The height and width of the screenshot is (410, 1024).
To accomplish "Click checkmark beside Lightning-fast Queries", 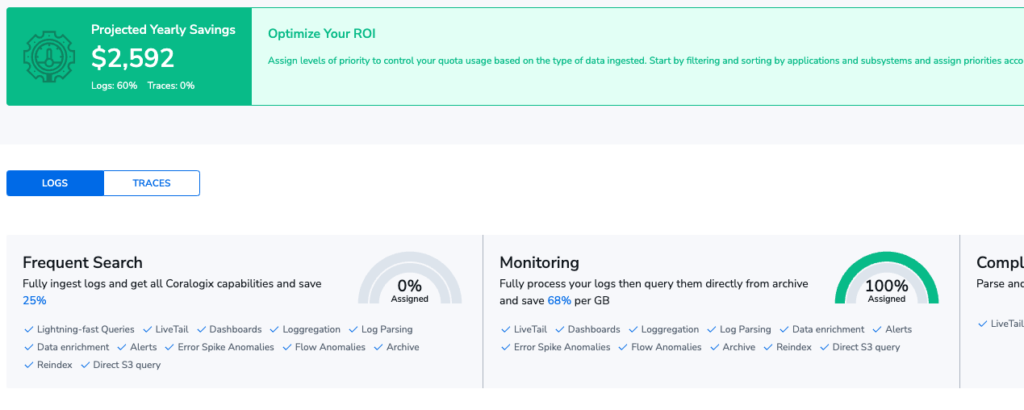I will [28, 330].
